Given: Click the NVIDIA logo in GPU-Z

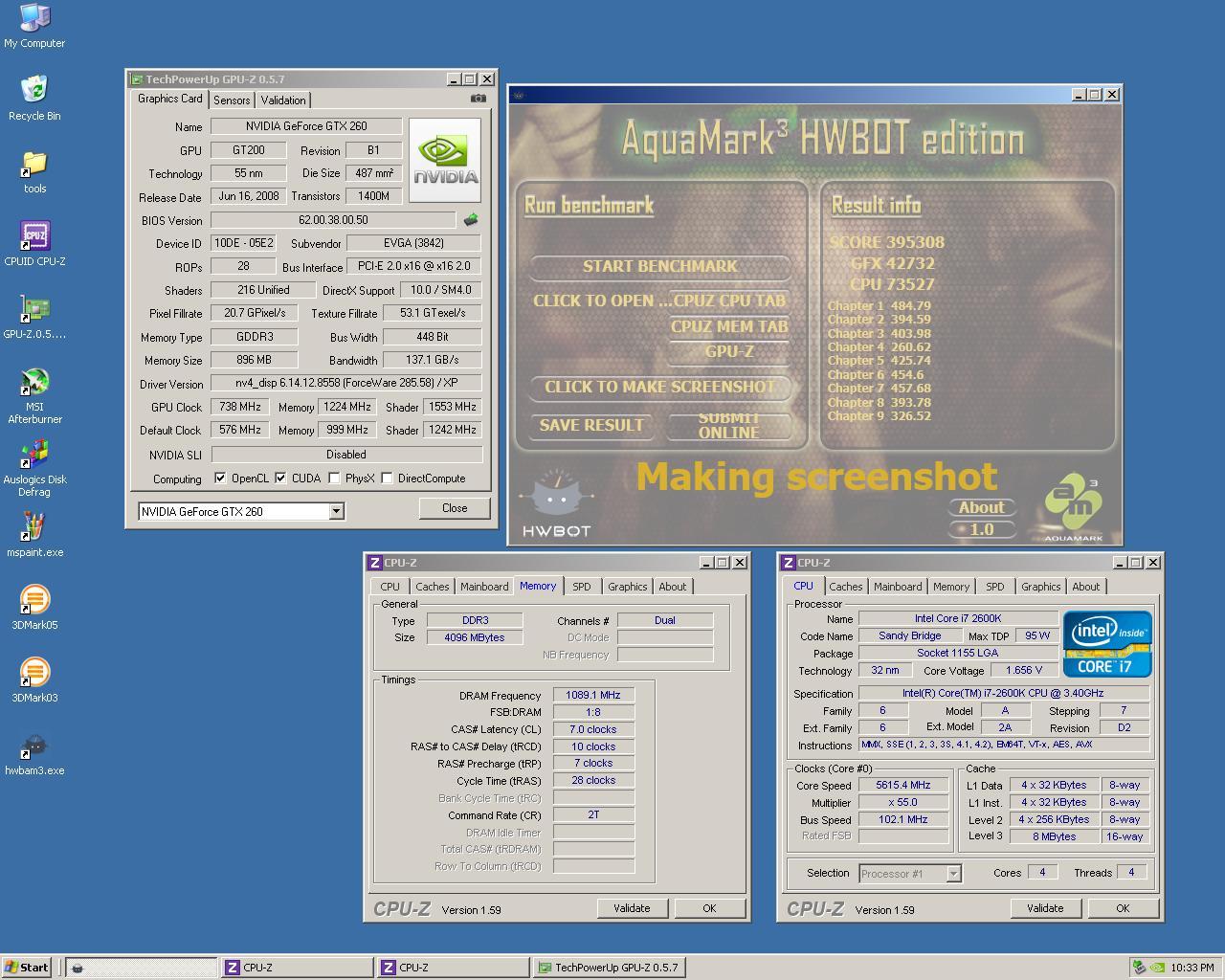Looking at the screenshot, I should click(x=445, y=160).
